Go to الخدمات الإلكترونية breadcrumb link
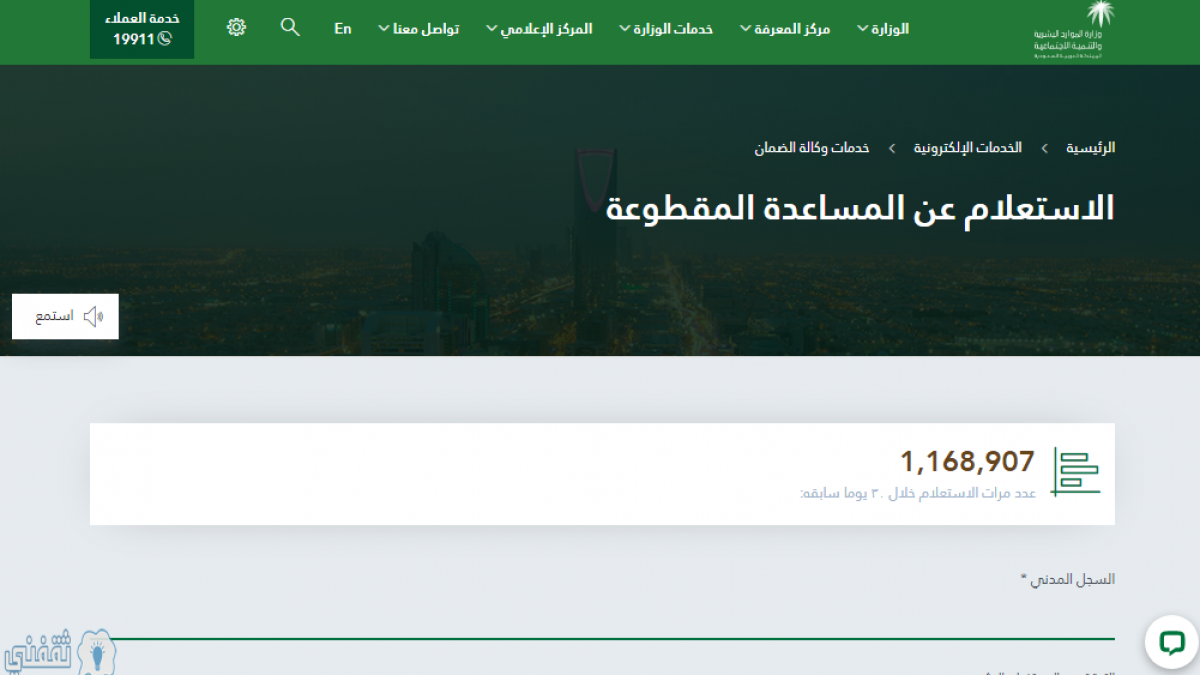Screen dimensions: 1200x675 968,148
